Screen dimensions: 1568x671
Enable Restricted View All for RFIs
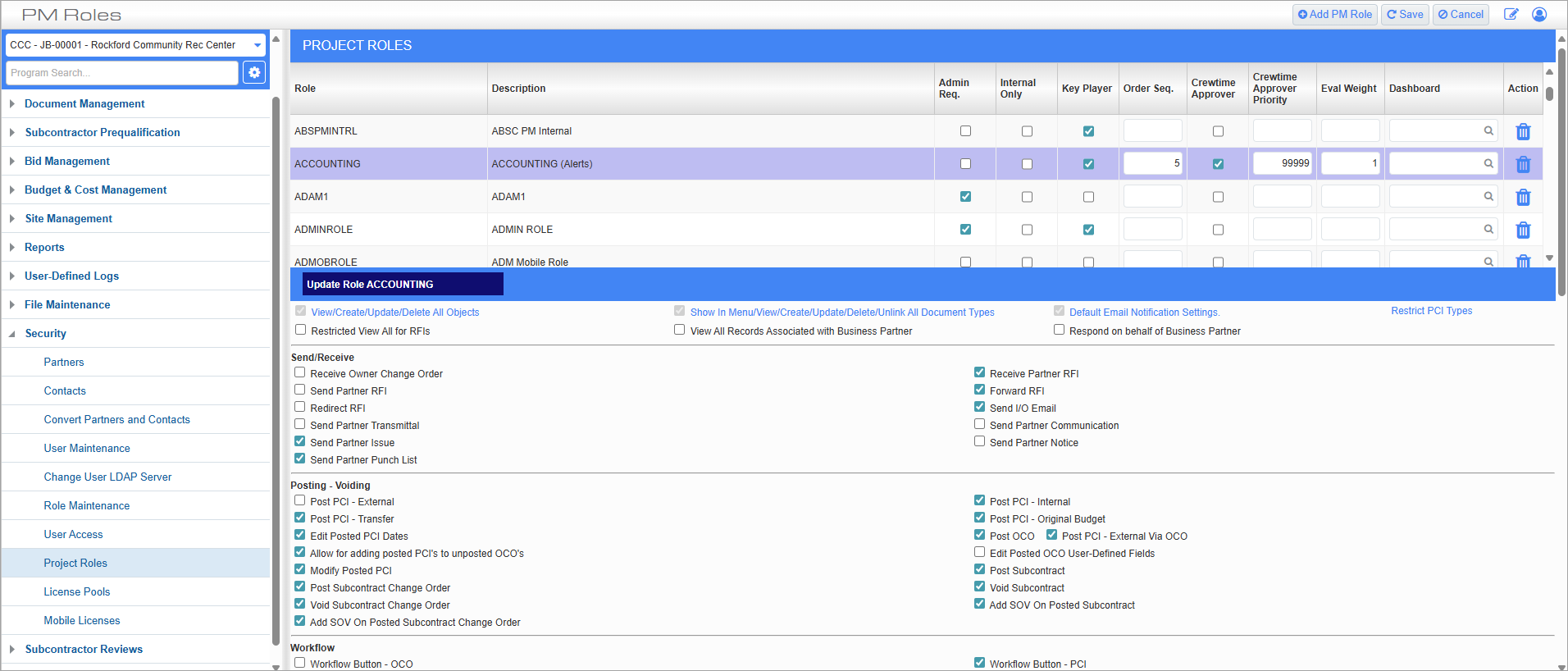(301, 330)
